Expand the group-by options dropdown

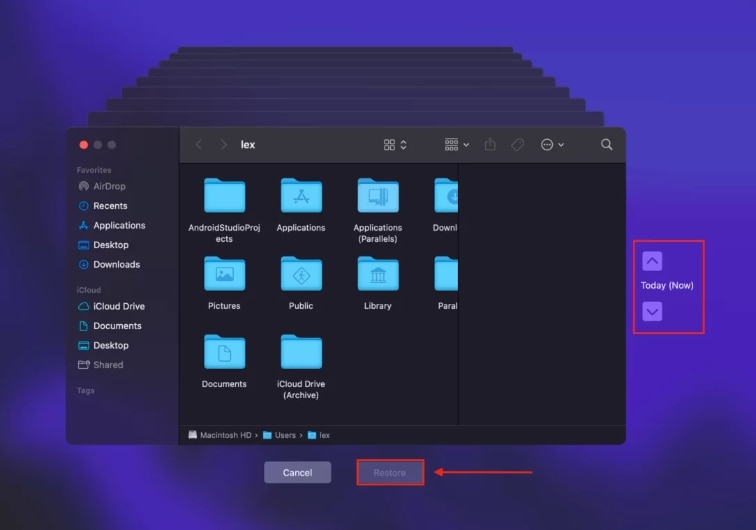[x=457, y=145]
